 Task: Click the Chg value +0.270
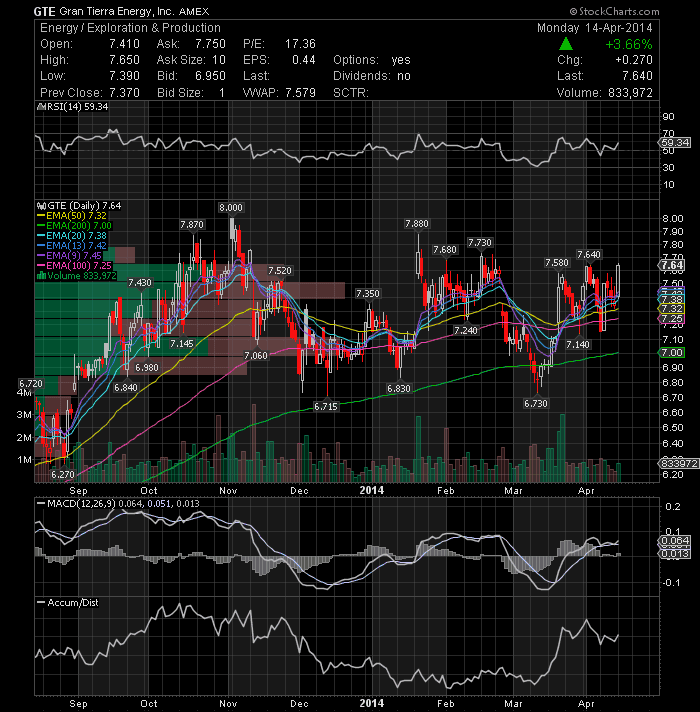pyautogui.click(x=634, y=60)
